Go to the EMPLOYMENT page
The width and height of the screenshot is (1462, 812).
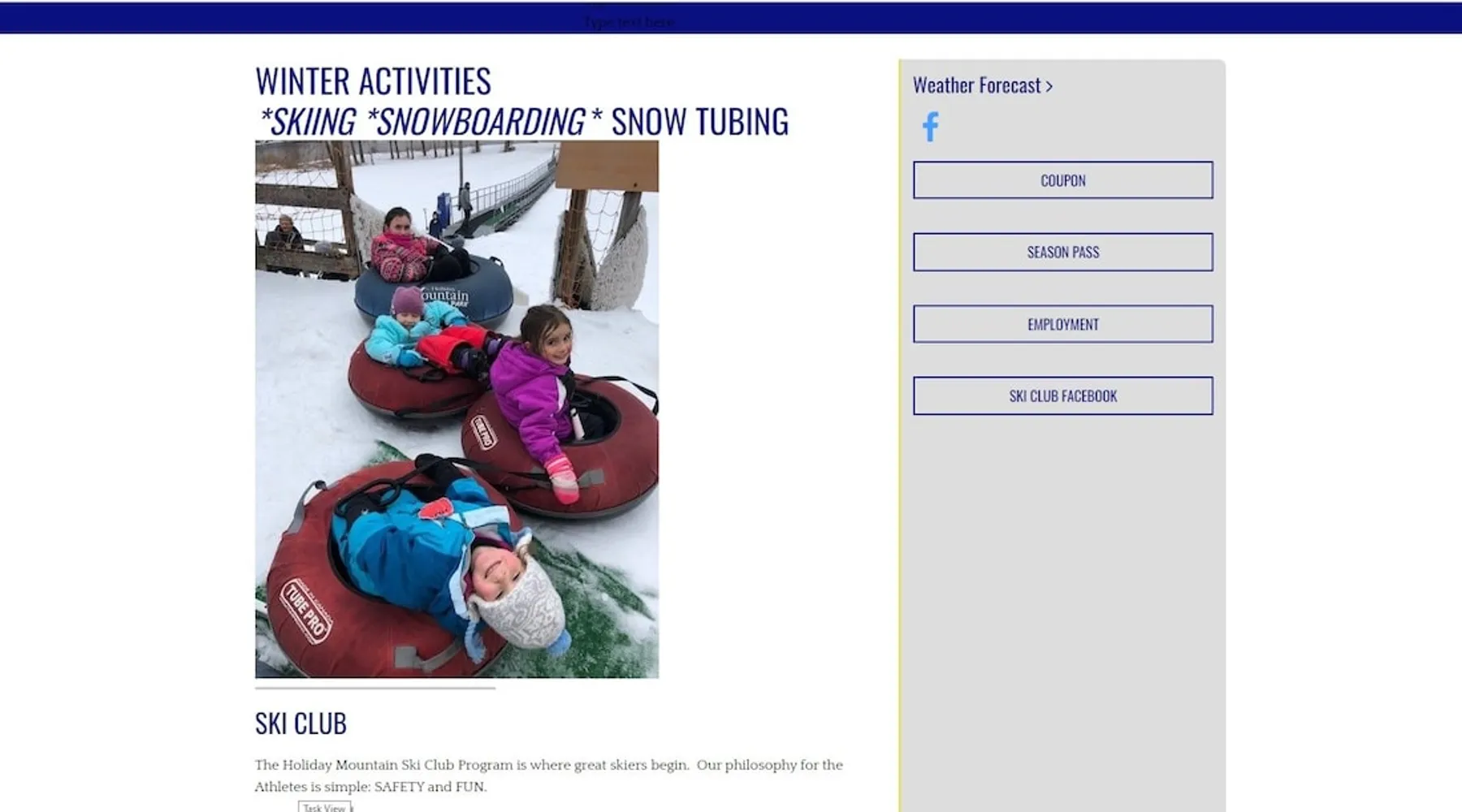click(1062, 324)
